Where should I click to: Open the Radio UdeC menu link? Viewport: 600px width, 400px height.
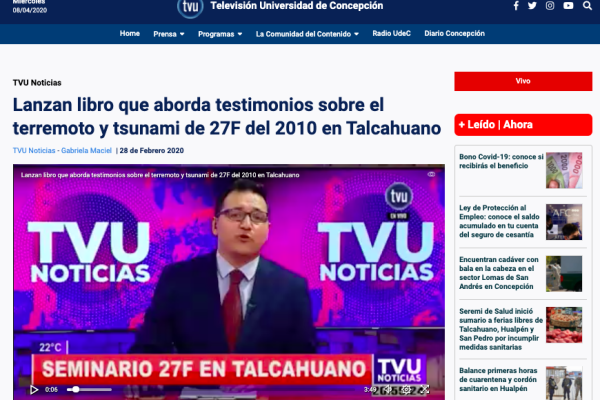coord(391,34)
